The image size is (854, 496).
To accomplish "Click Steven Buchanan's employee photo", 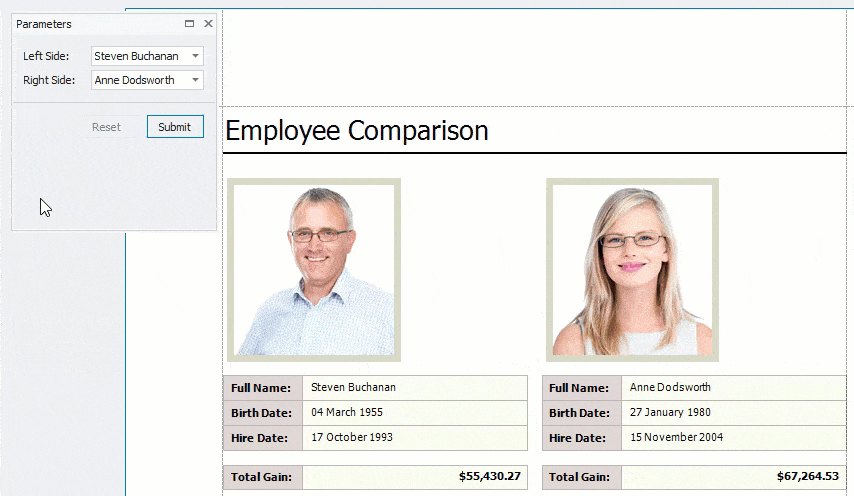I will [x=314, y=270].
